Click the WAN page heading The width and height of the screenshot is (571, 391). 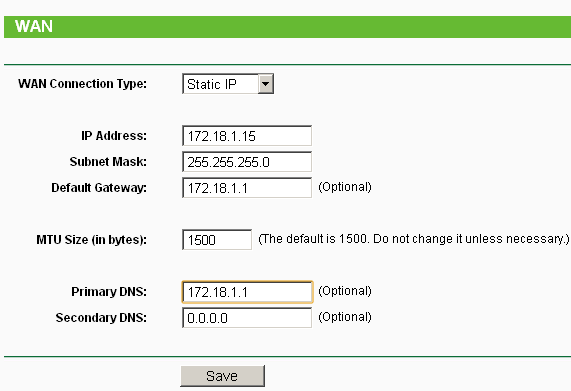(x=34, y=27)
